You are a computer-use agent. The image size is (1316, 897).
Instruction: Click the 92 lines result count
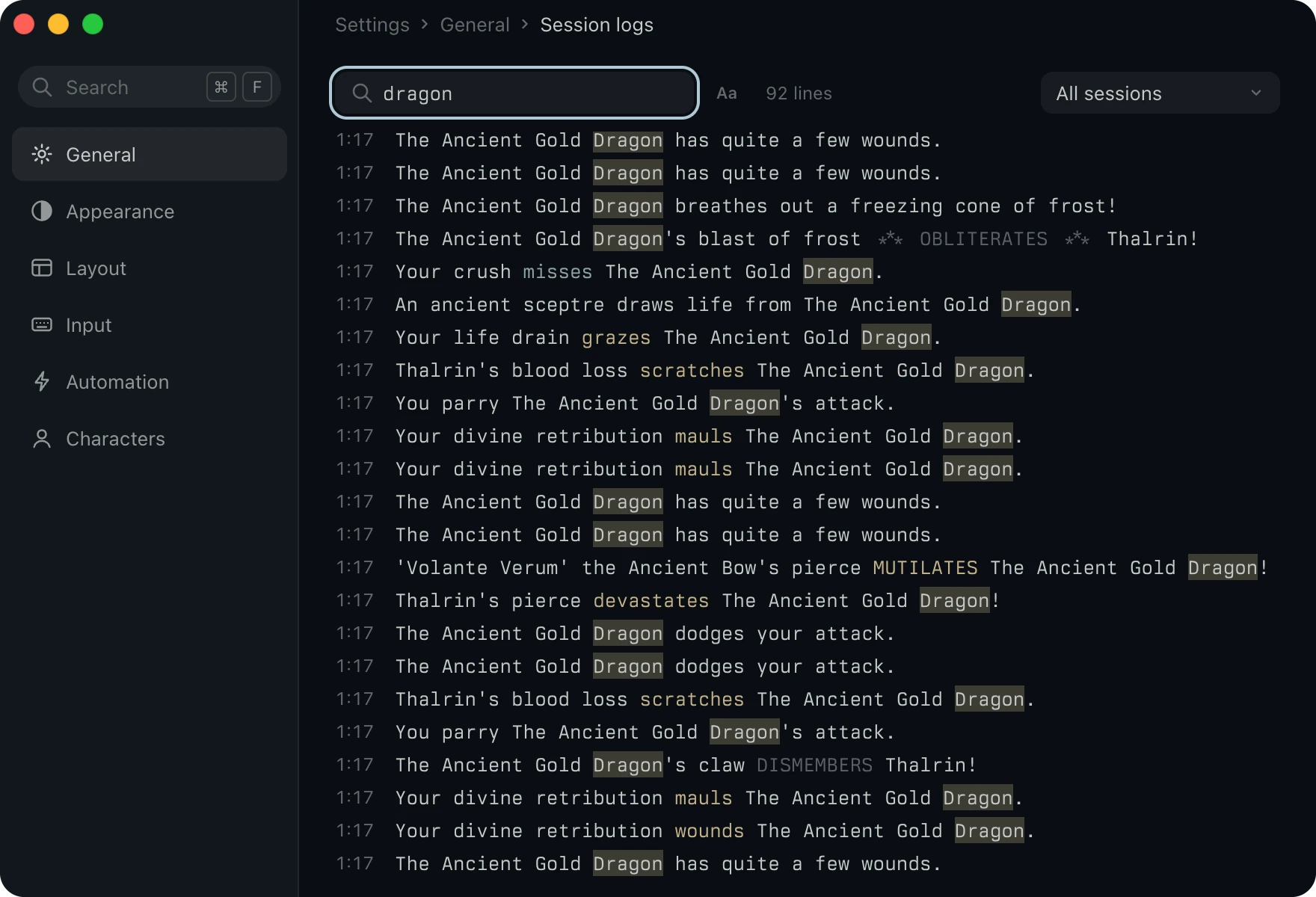click(x=799, y=93)
